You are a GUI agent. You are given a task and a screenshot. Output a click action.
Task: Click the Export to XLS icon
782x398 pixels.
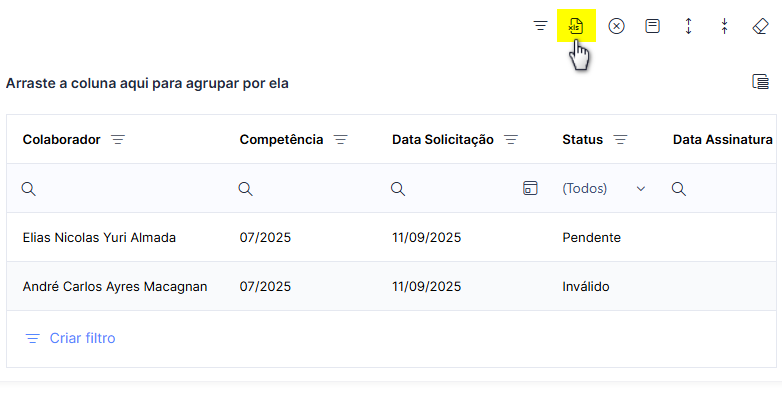[x=576, y=26]
